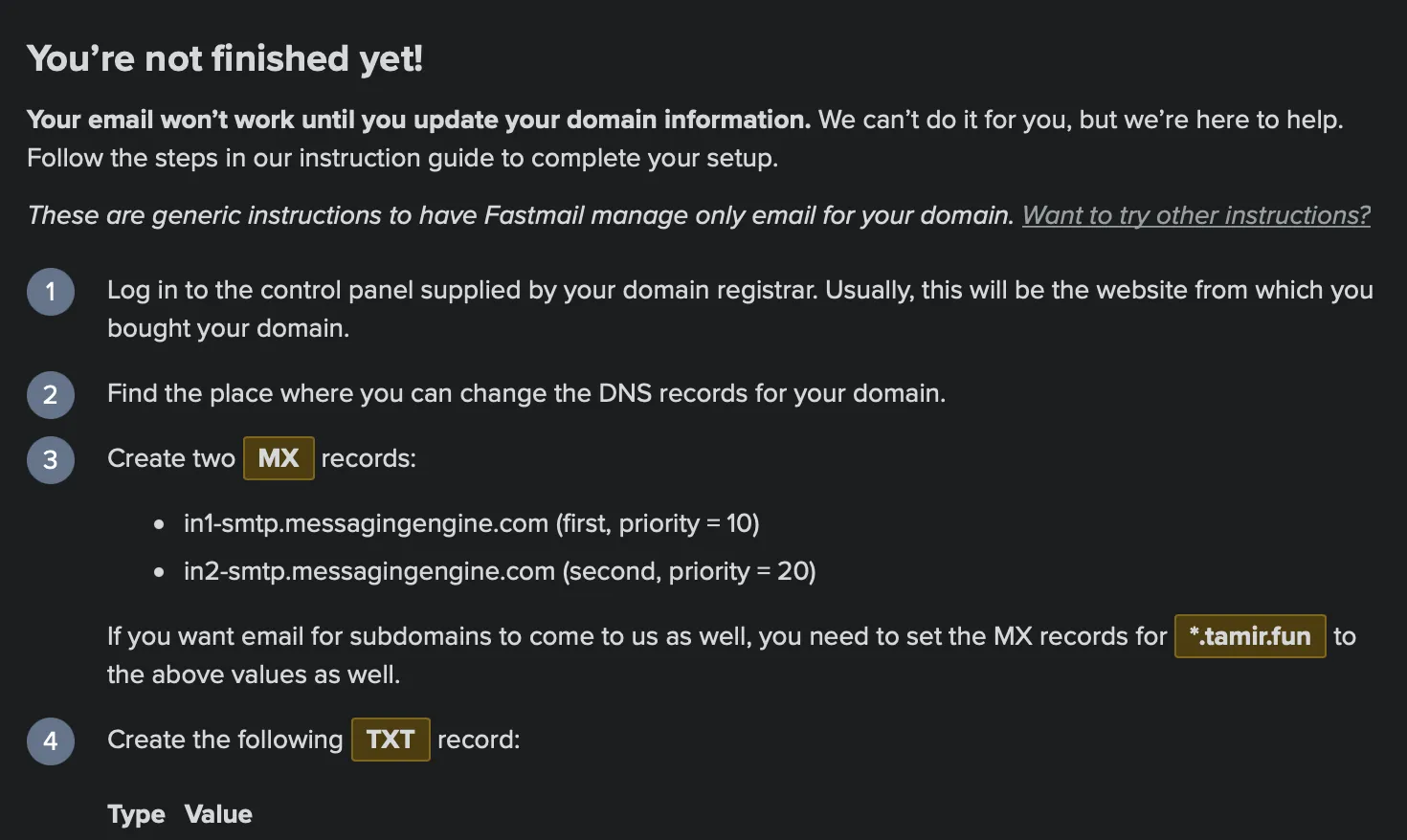
Task: Click the italic generic instructions sentence
Action: coord(520,215)
